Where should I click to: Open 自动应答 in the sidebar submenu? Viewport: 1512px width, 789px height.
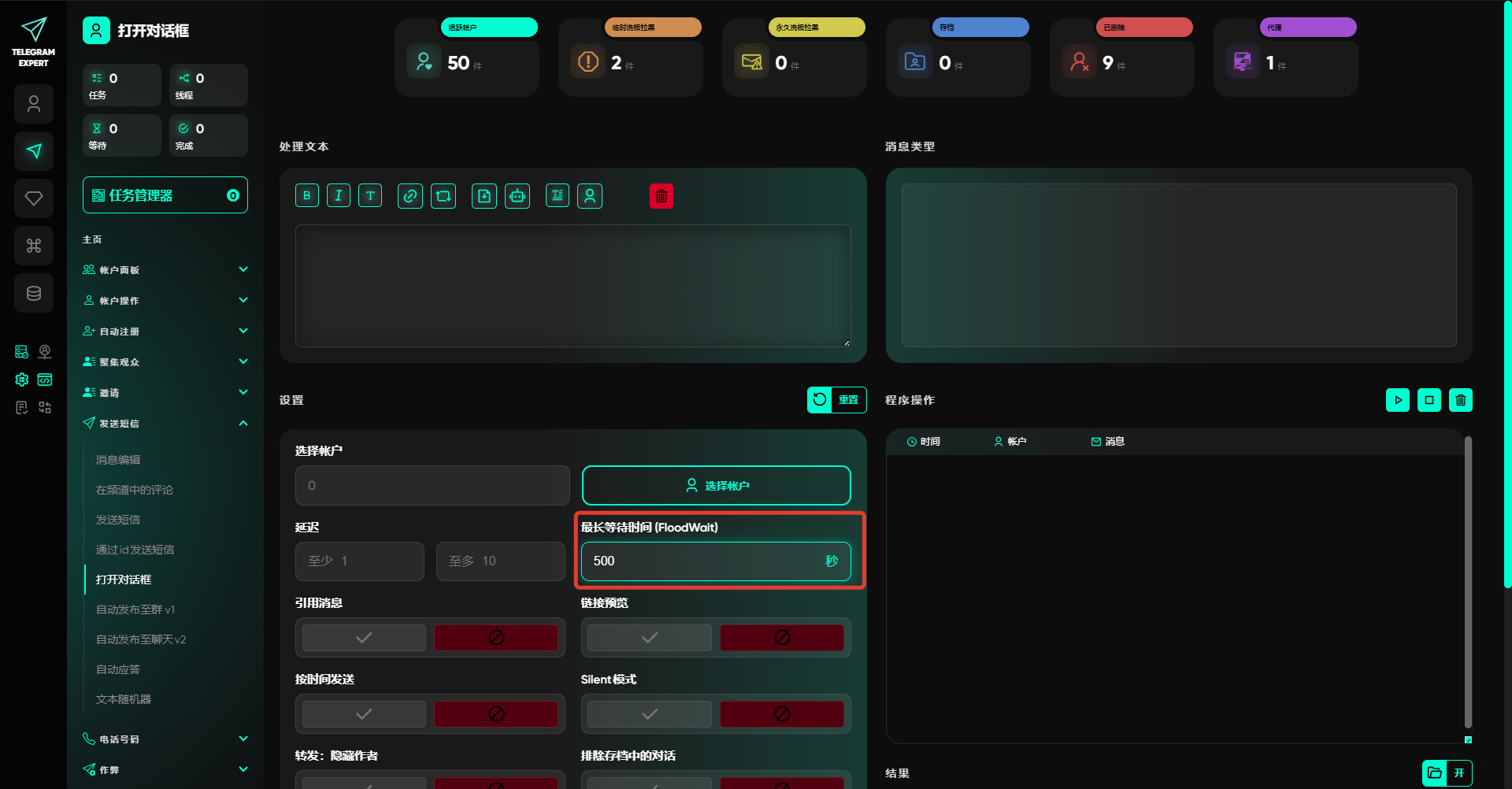coord(118,669)
